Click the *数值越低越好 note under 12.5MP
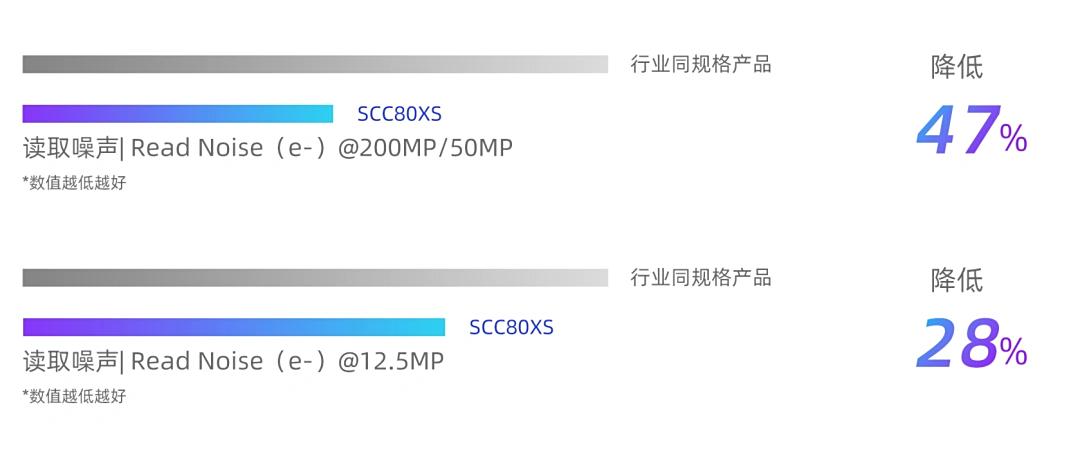Screen dimensions: 1080x459 tap(75, 396)
